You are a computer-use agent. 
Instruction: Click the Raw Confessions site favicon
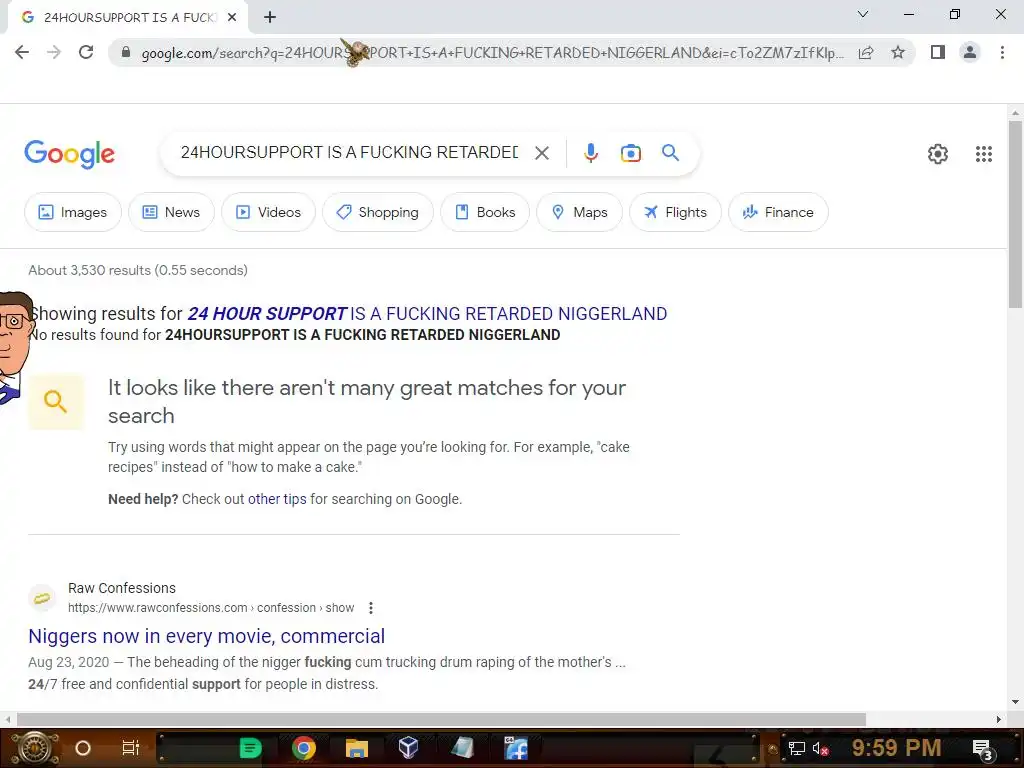click(x=42, y=598)
